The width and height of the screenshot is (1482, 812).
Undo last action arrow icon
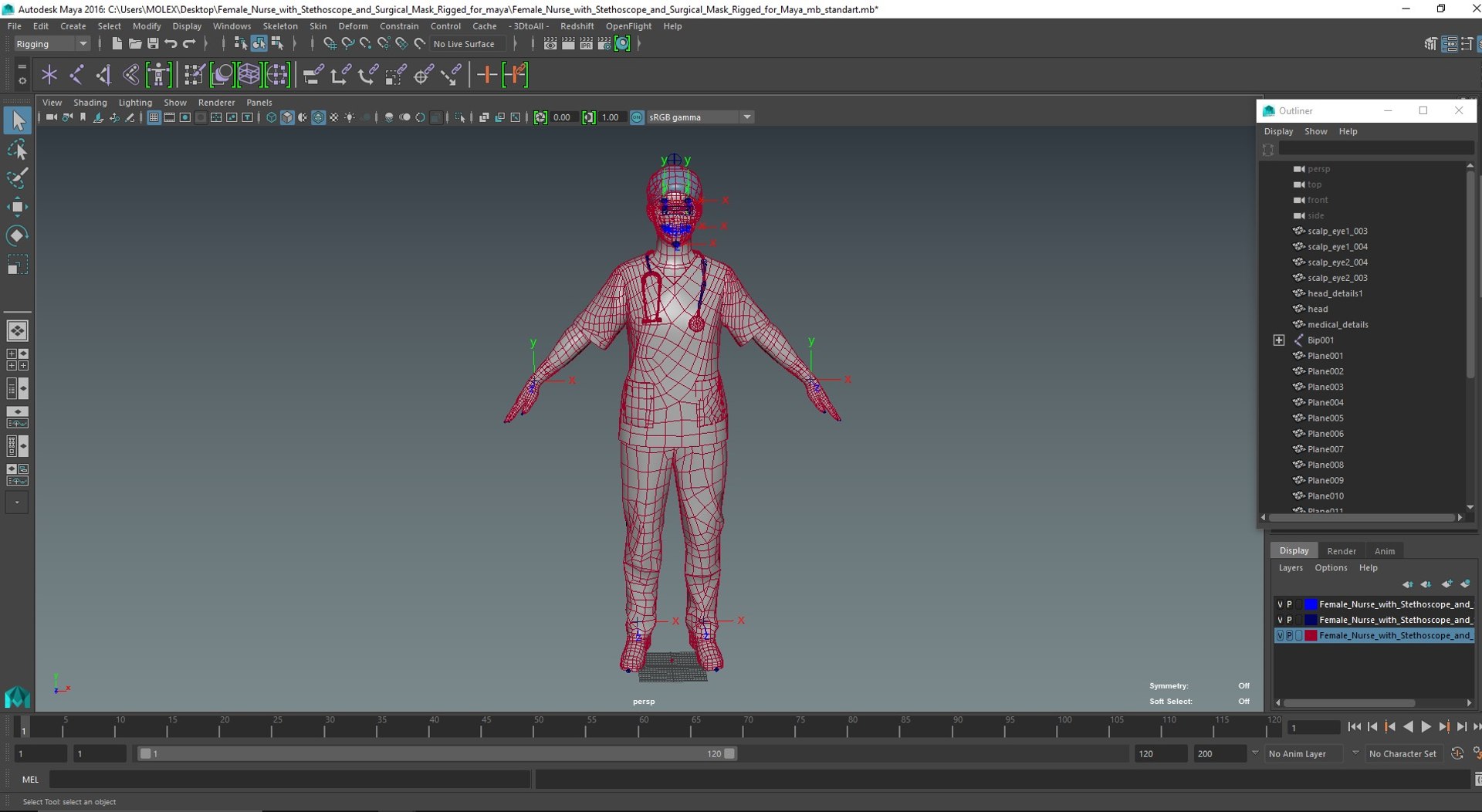[x=171, y=44]
